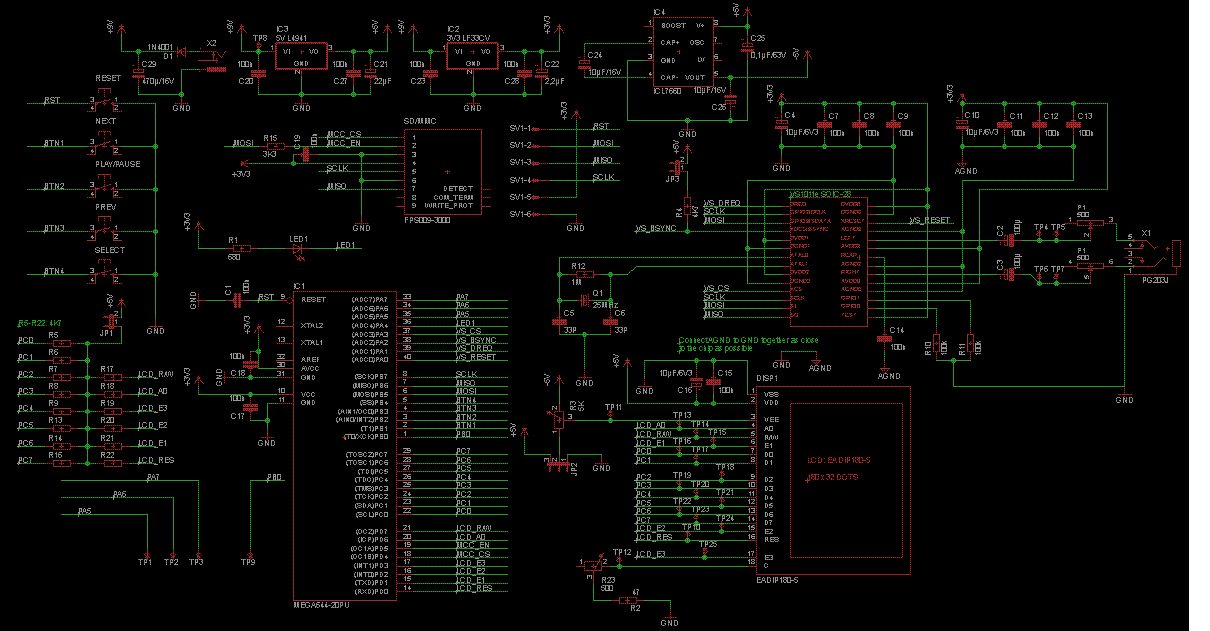Select resistor R10 100k

(x=938, y=345)
